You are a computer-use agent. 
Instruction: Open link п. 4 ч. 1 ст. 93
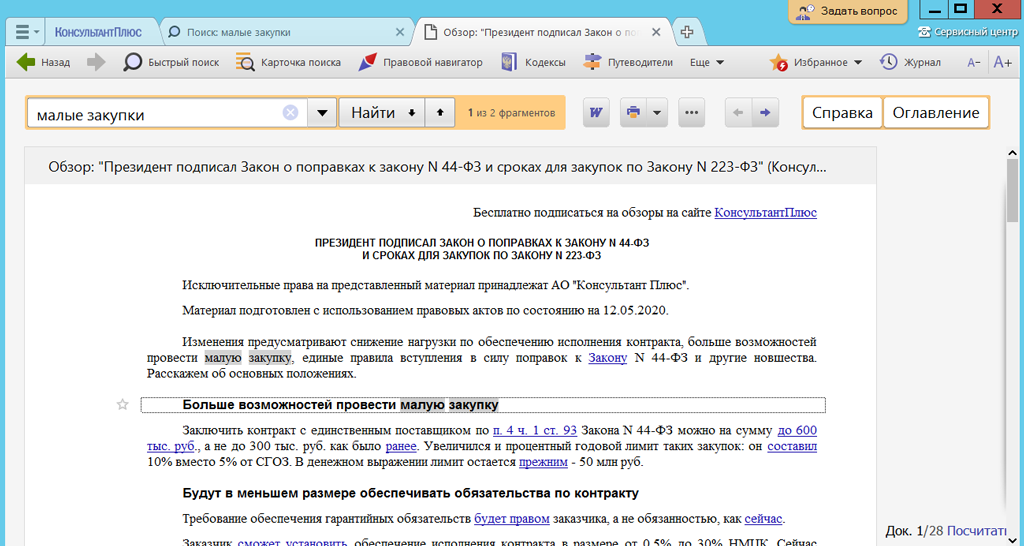coord(535,430)
